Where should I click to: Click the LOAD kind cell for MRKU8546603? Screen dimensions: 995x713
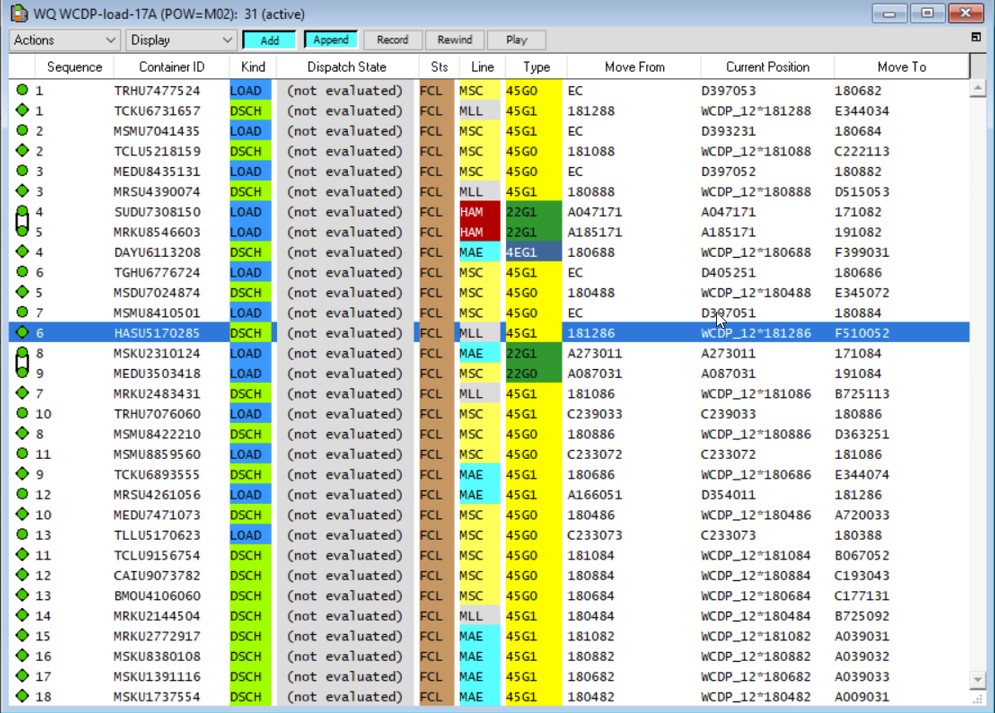250,232
